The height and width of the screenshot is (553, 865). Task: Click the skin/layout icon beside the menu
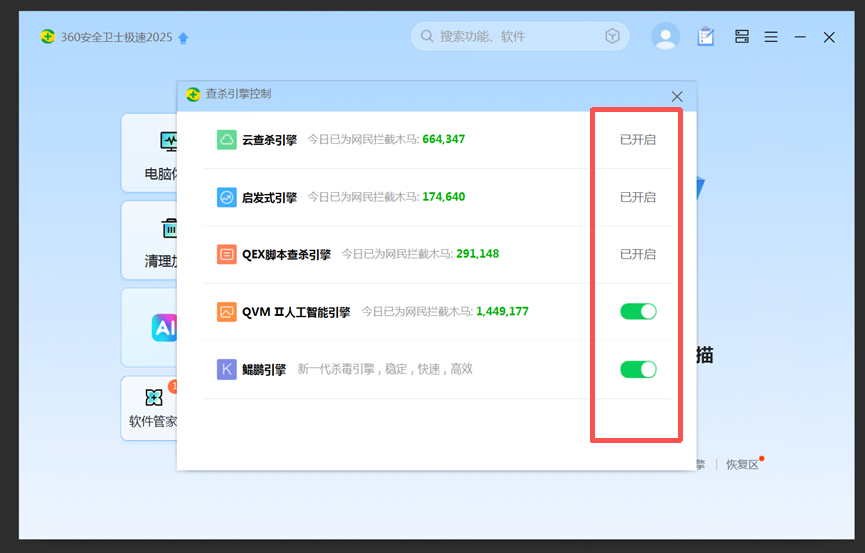[742, 37]
